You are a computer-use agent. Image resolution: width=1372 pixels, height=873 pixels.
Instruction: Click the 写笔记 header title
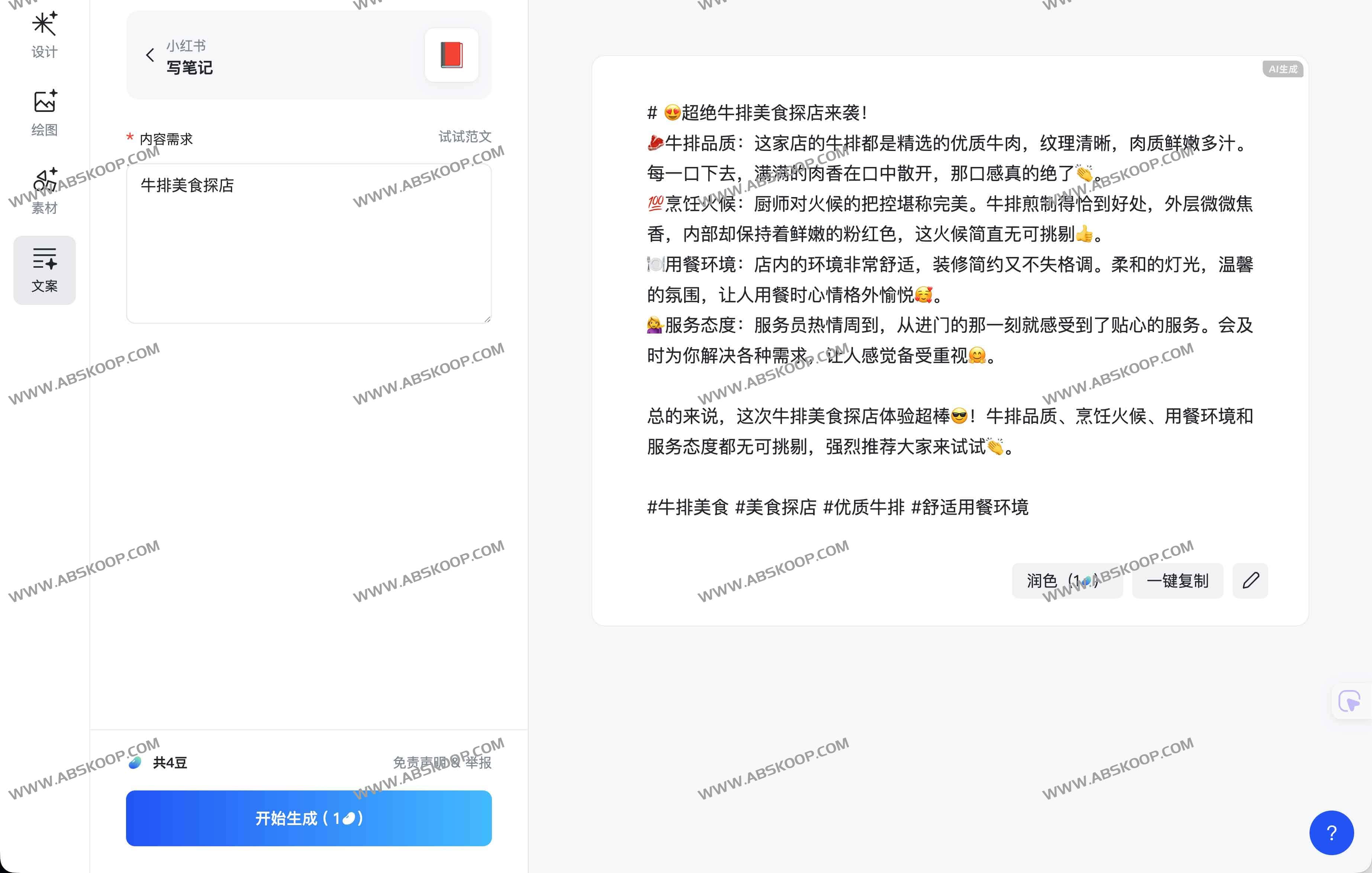pyautogui.click(x=190, y=68)
